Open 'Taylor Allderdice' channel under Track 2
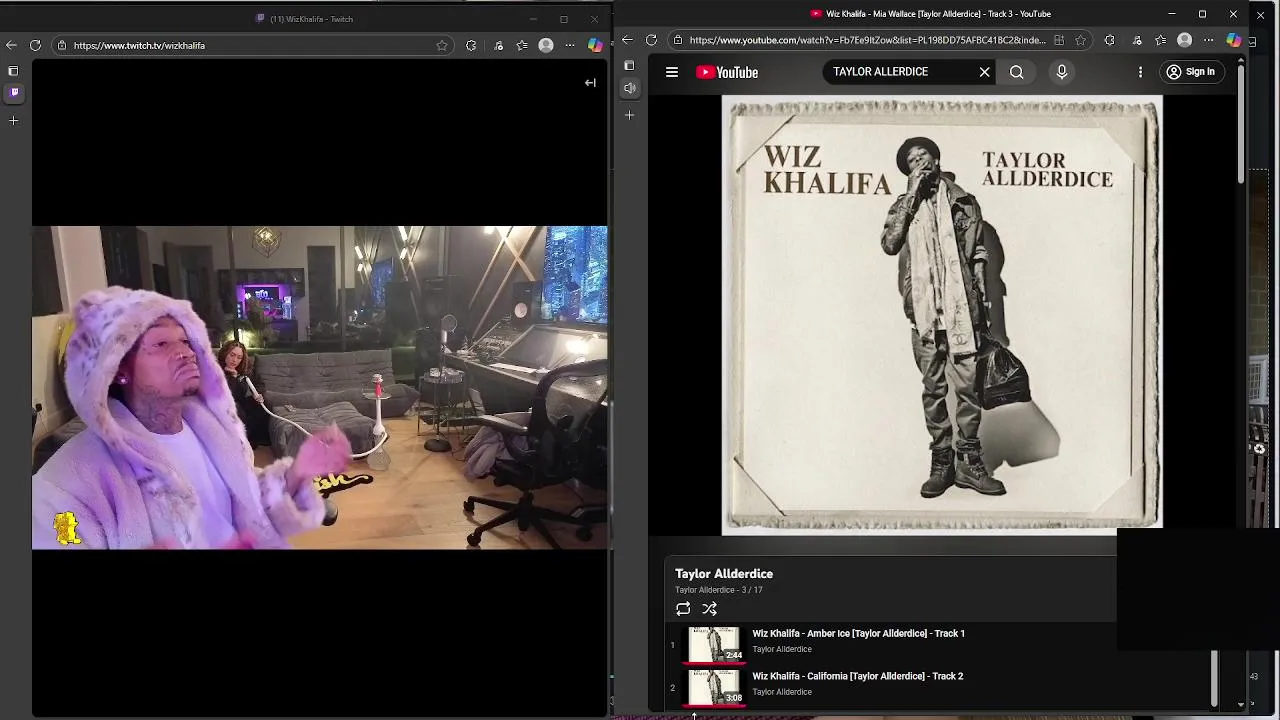1280x720 pixels. pos(782,692)
